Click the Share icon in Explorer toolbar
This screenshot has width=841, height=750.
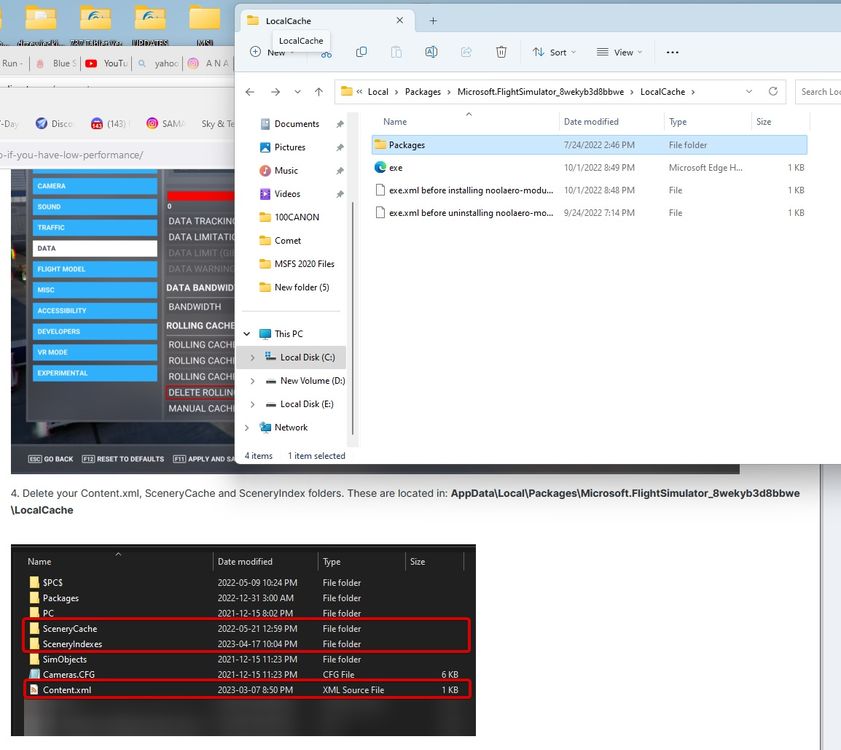pos(466,52)
